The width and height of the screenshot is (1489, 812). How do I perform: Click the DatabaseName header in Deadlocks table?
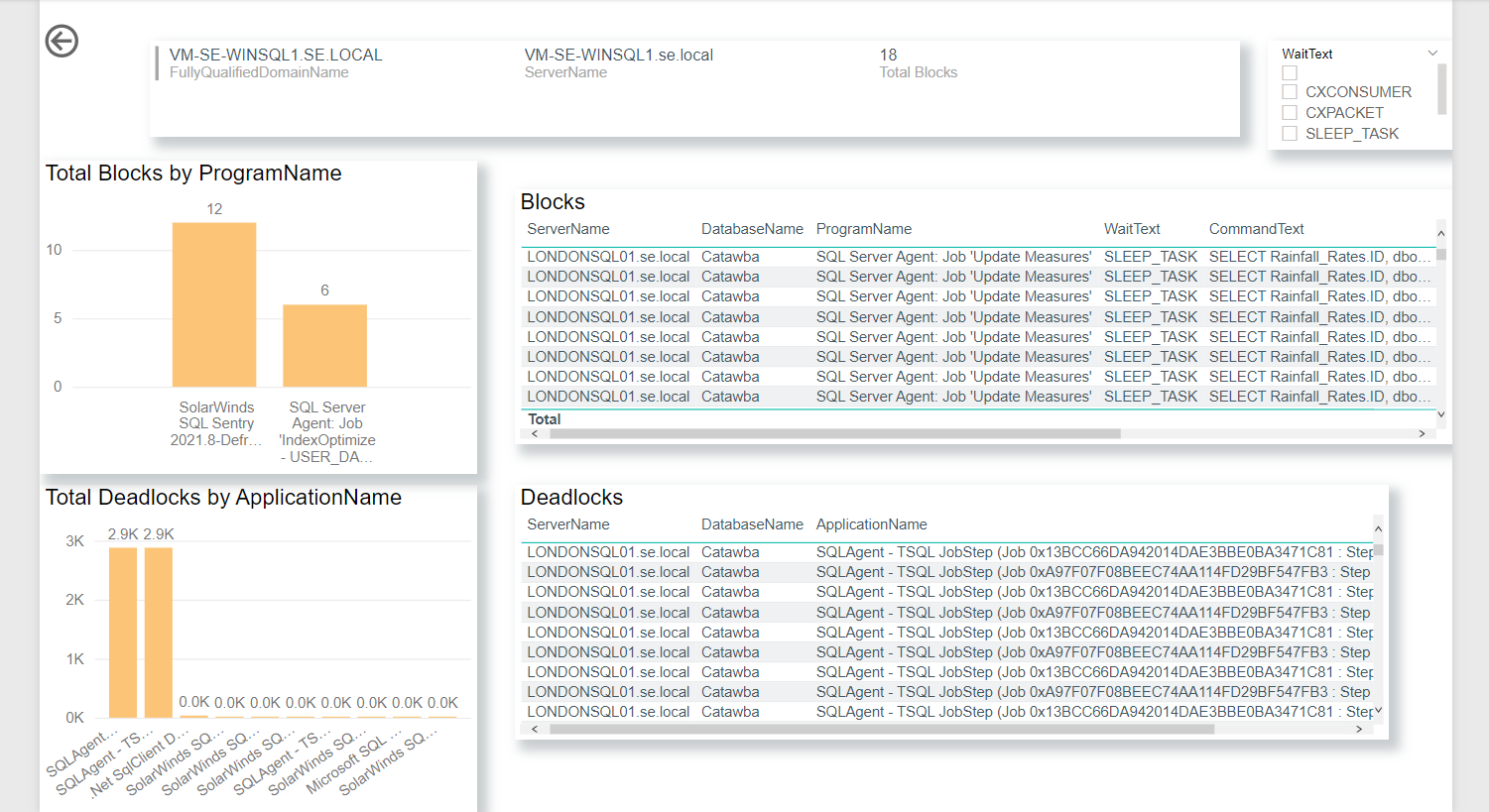(751, 524)
